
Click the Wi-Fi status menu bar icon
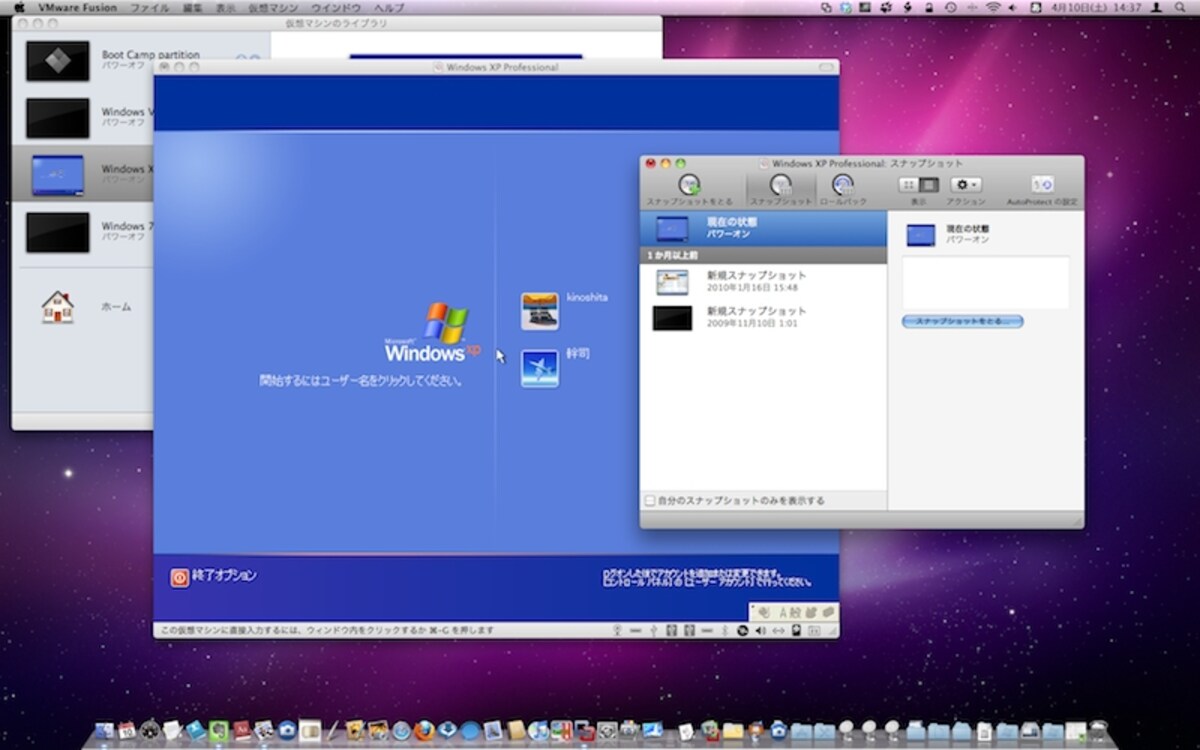tap(992, 8)
